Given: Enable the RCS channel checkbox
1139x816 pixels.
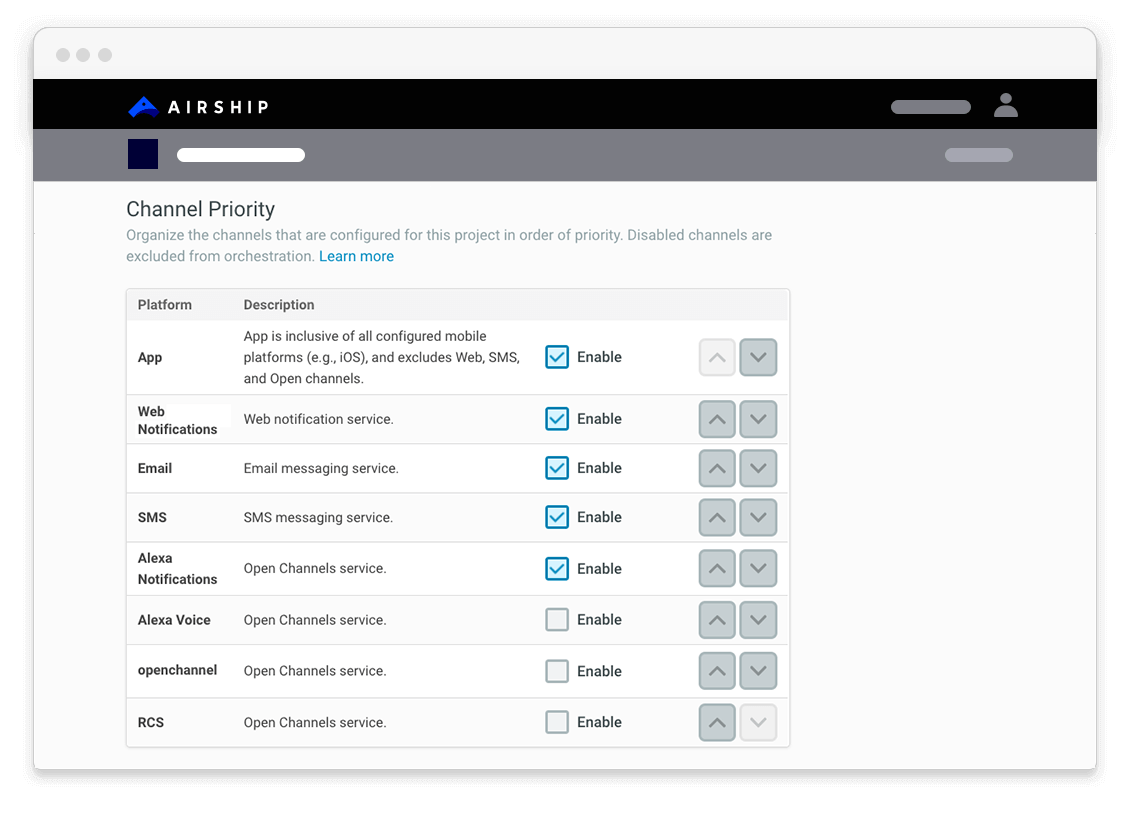Looking at the screenshot, I should (x=557, y=722).
